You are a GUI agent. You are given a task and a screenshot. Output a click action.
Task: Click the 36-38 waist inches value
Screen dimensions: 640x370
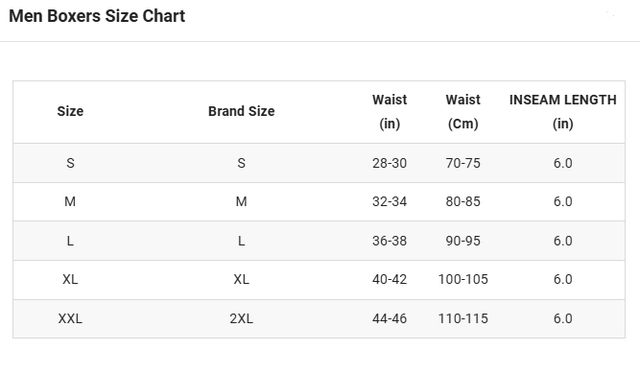pyautogui.click(x=389, y=241)
